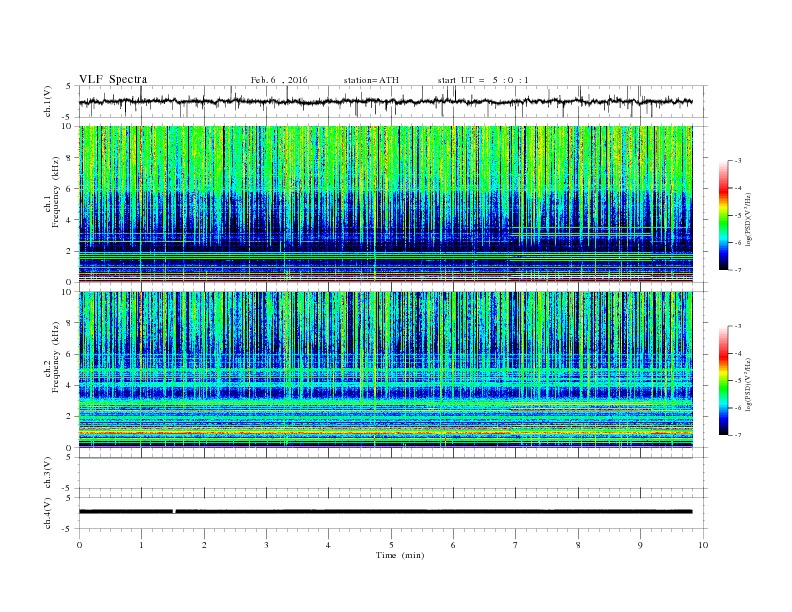The height and width of the screenshot is (612, 792).
Task: Click the "Time (min)" axis label
Action: (400, 555)
